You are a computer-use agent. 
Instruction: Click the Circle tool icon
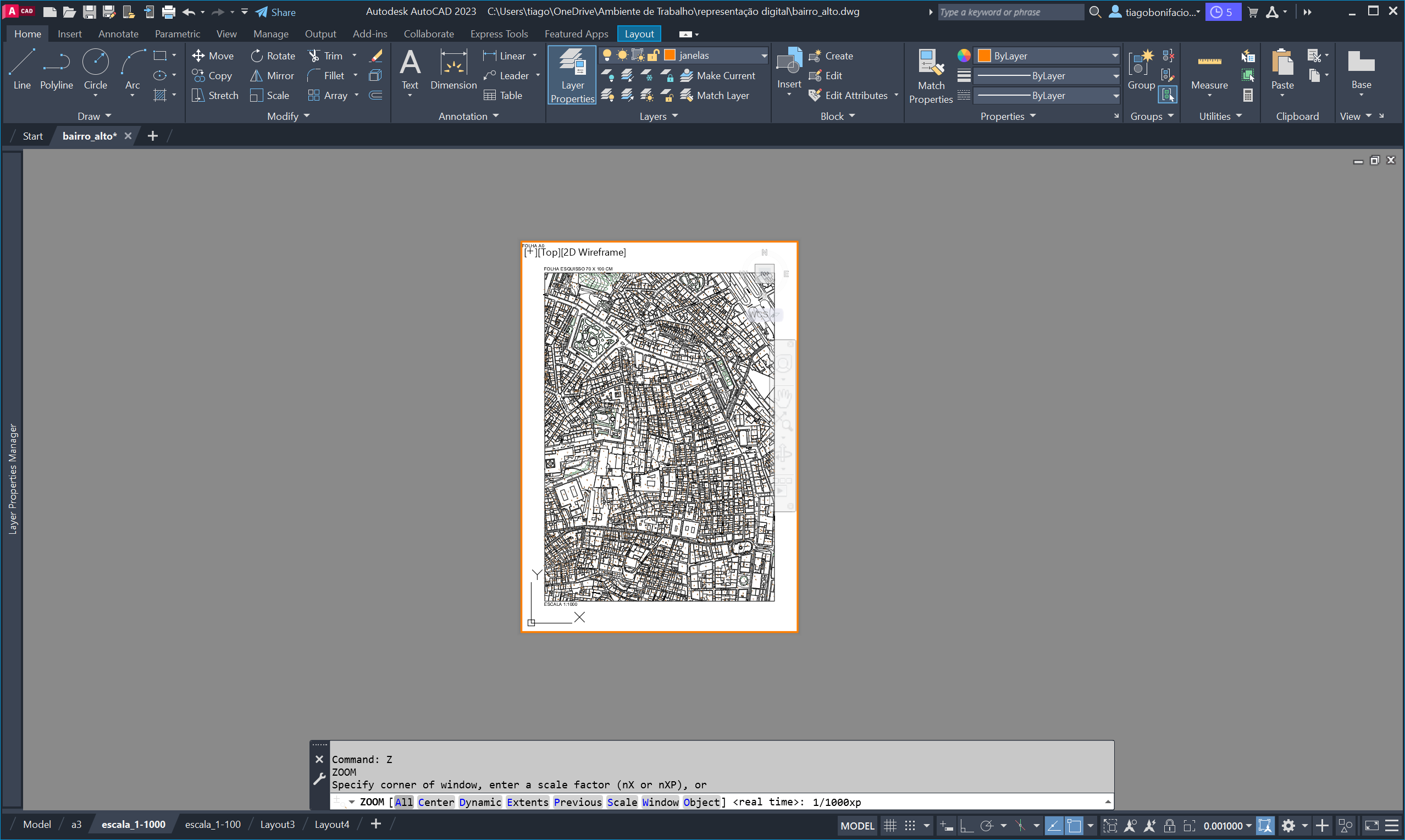95,62
